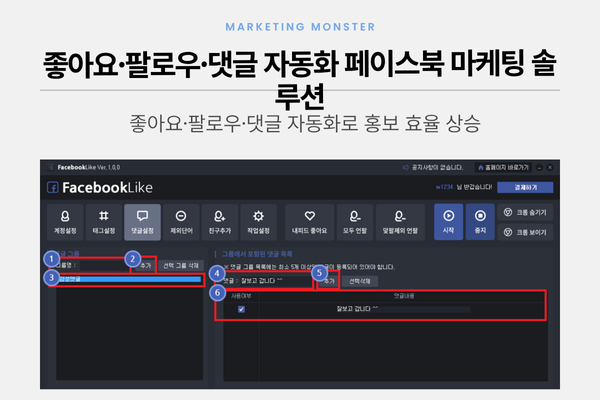Select the 댓글설정 comment settings tab
The height and width of the screenshot is (400, 600).
(x=142, y=222)
